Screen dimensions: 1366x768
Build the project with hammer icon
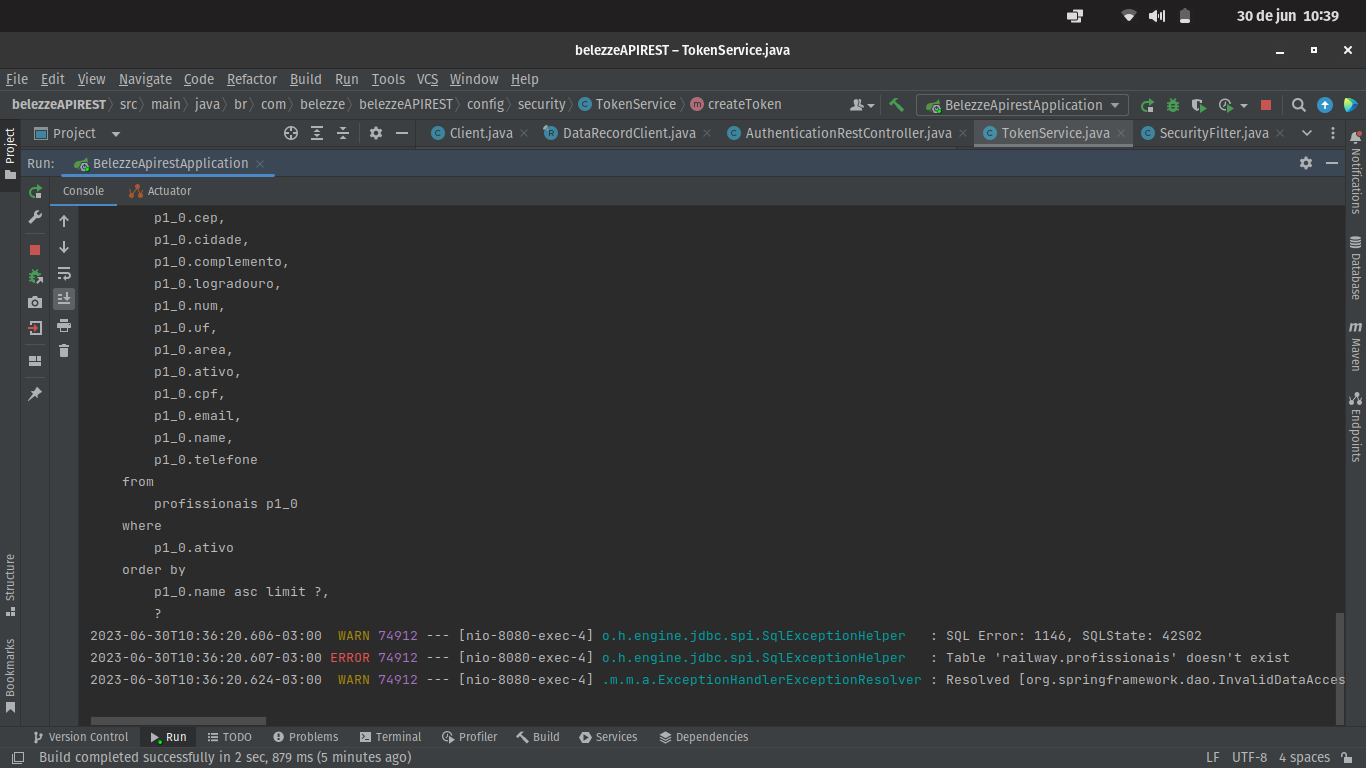[x=896, y=104]
